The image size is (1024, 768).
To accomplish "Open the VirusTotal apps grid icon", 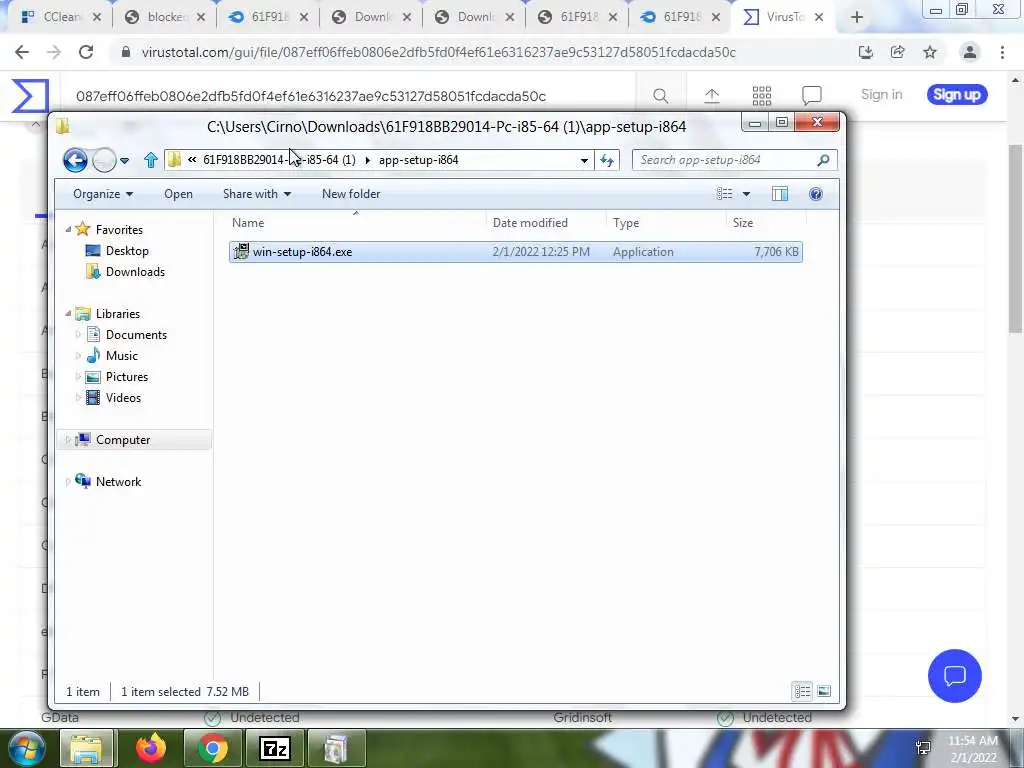I will point(761,95).
